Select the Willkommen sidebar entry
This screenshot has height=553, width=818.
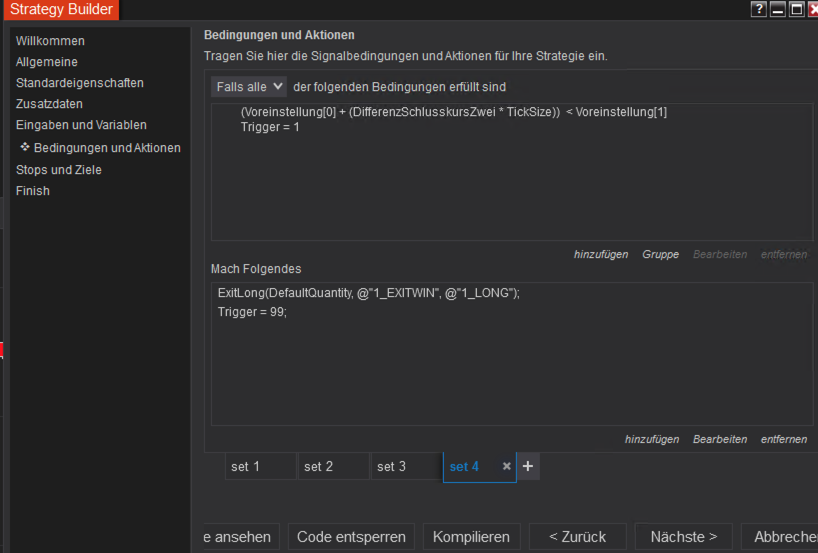click(x=50, y=41)
